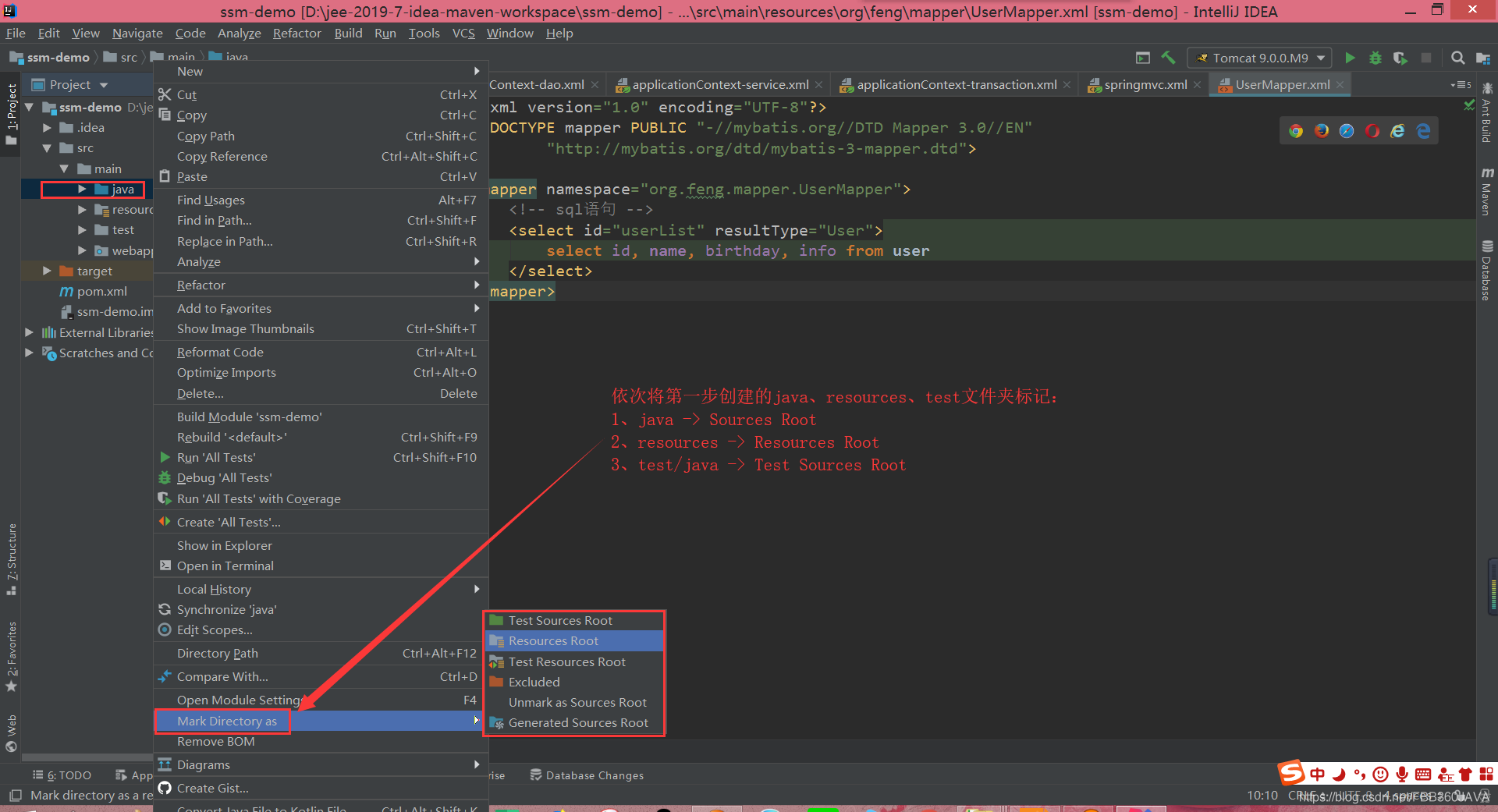
Task: Click Open in Terminal icon
Action: (x=165, y=566)
